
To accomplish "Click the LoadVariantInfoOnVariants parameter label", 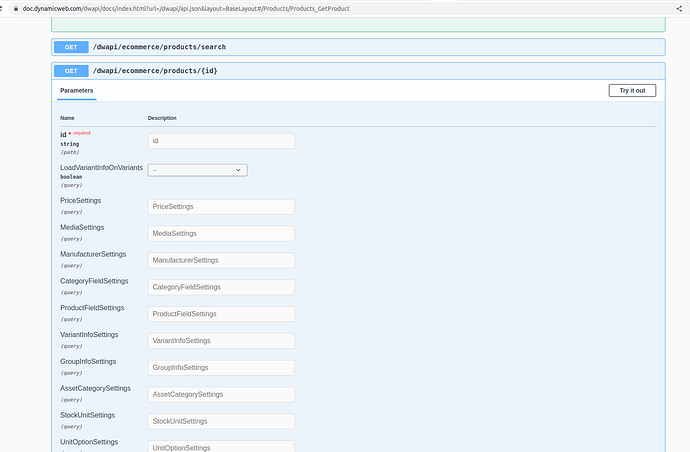I will coord(102,168).
